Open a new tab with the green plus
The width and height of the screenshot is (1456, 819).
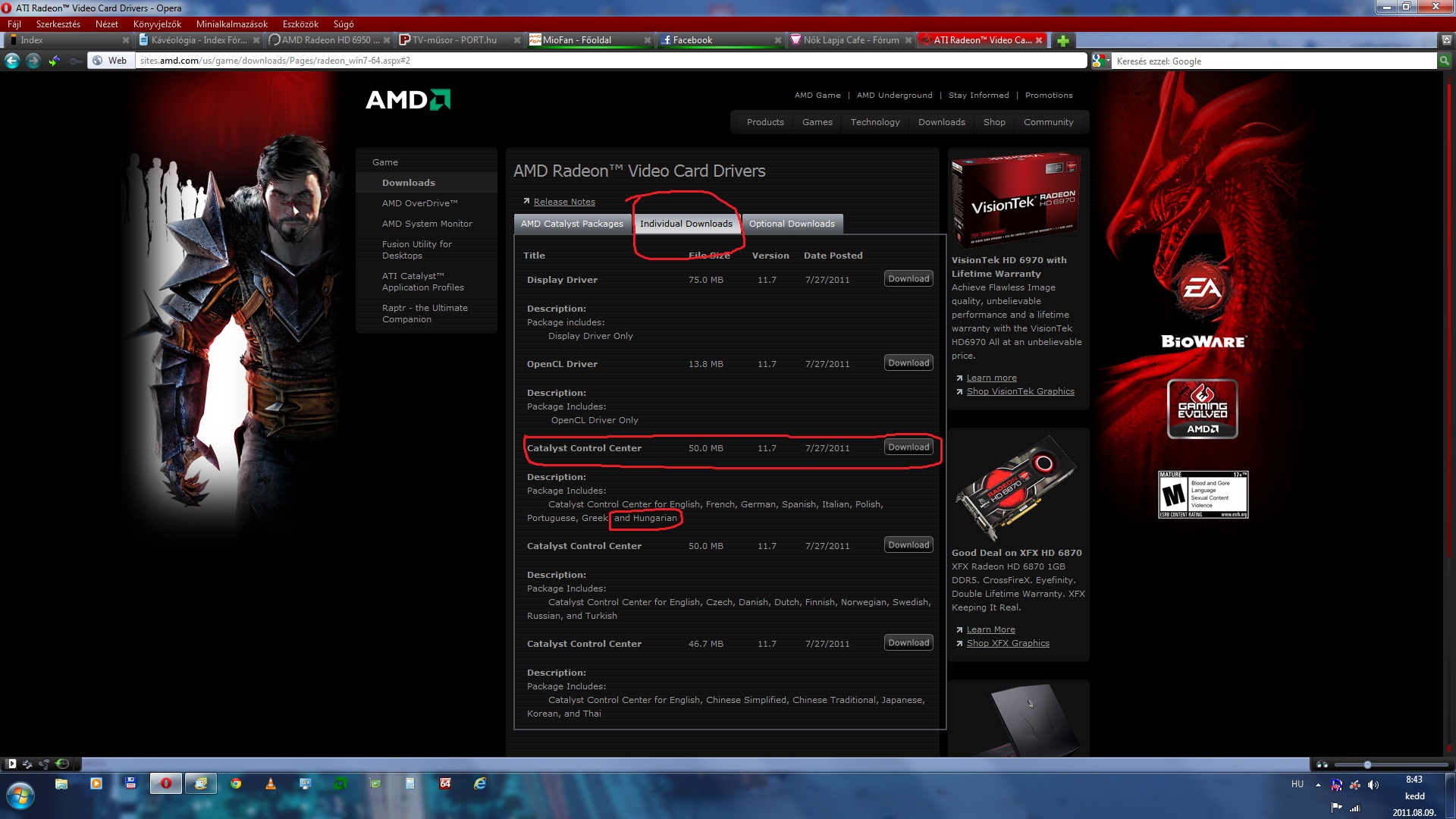1062,40
